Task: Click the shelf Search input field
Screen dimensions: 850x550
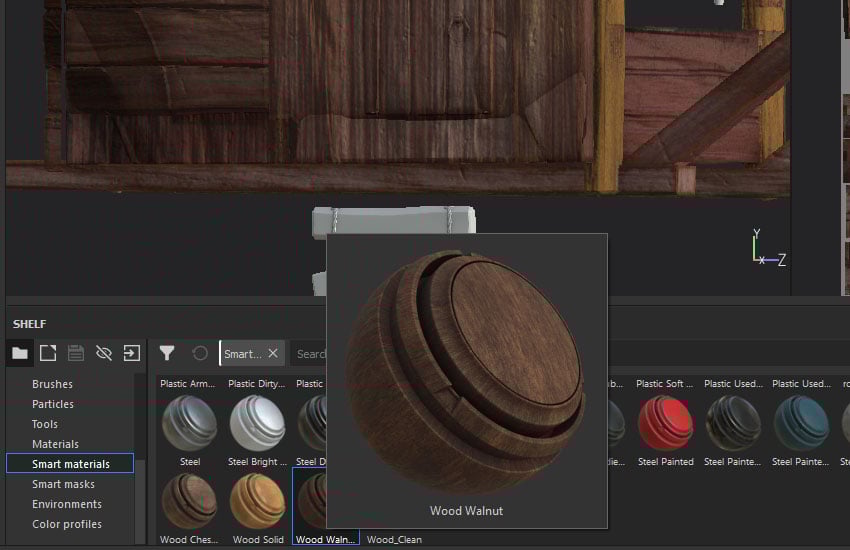Action: point(310,354)
